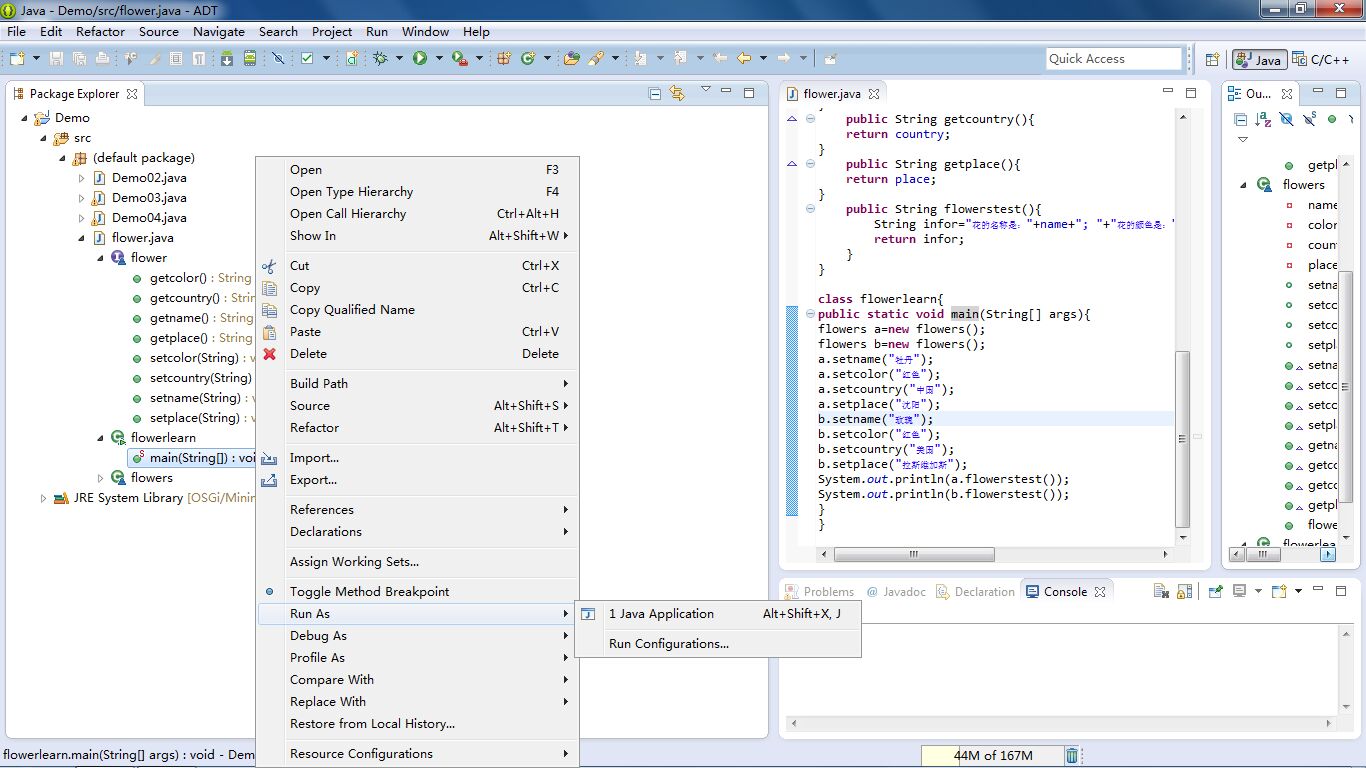Click the Collapse All icon in Outline
Screen dimensions: 1366x768
point(1241,119)
